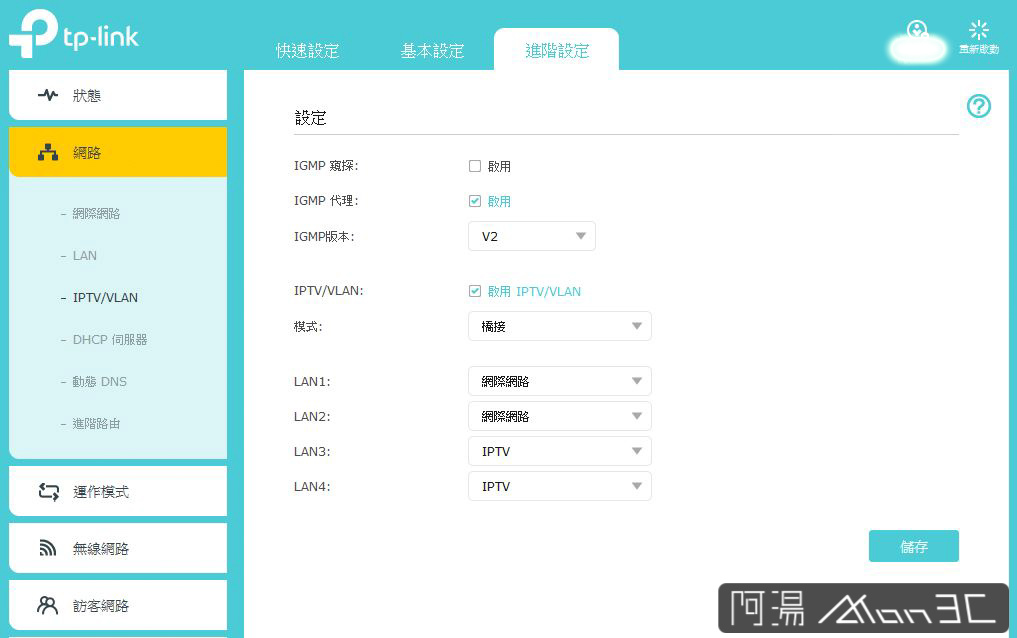1017x638 pixels.
Task: Go to 進階路由 submenu item
Action: pos(96,424)
